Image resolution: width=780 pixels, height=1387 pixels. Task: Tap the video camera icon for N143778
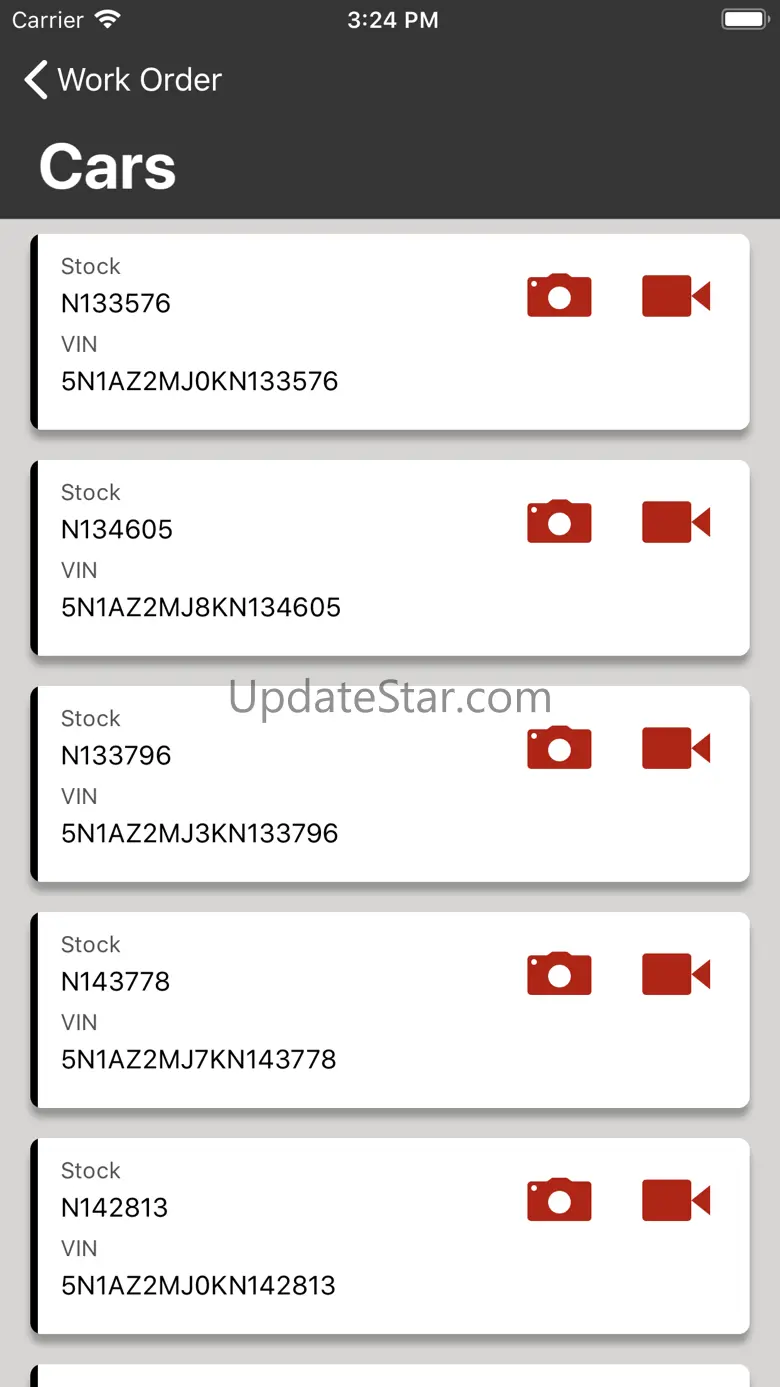pos(676,974)
